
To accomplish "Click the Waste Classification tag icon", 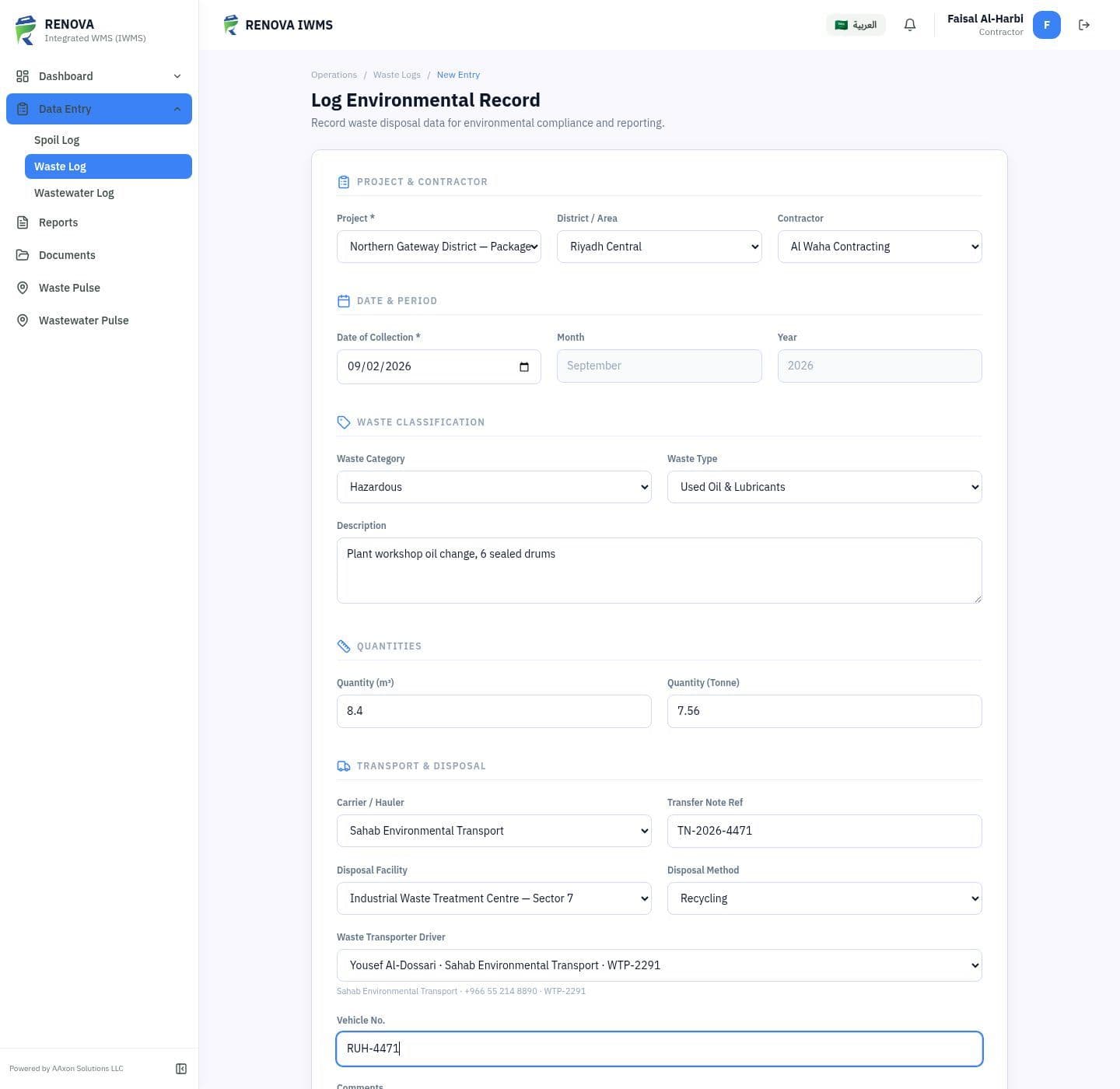I will 344,422.
